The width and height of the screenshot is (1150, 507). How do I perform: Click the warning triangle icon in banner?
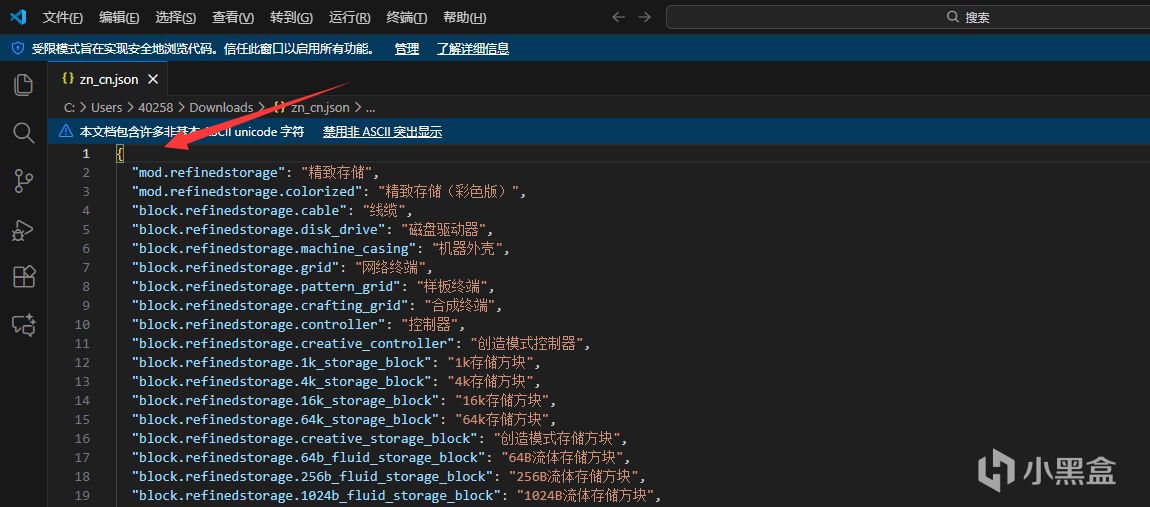(x=67, y=132)
